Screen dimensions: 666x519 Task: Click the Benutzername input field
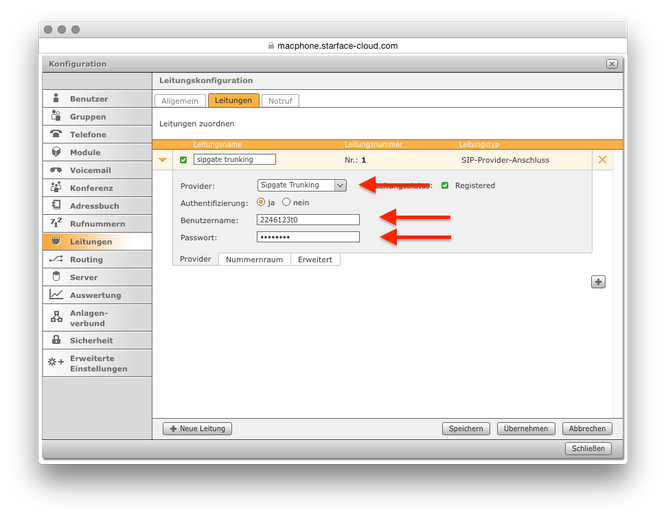[308, 220]
